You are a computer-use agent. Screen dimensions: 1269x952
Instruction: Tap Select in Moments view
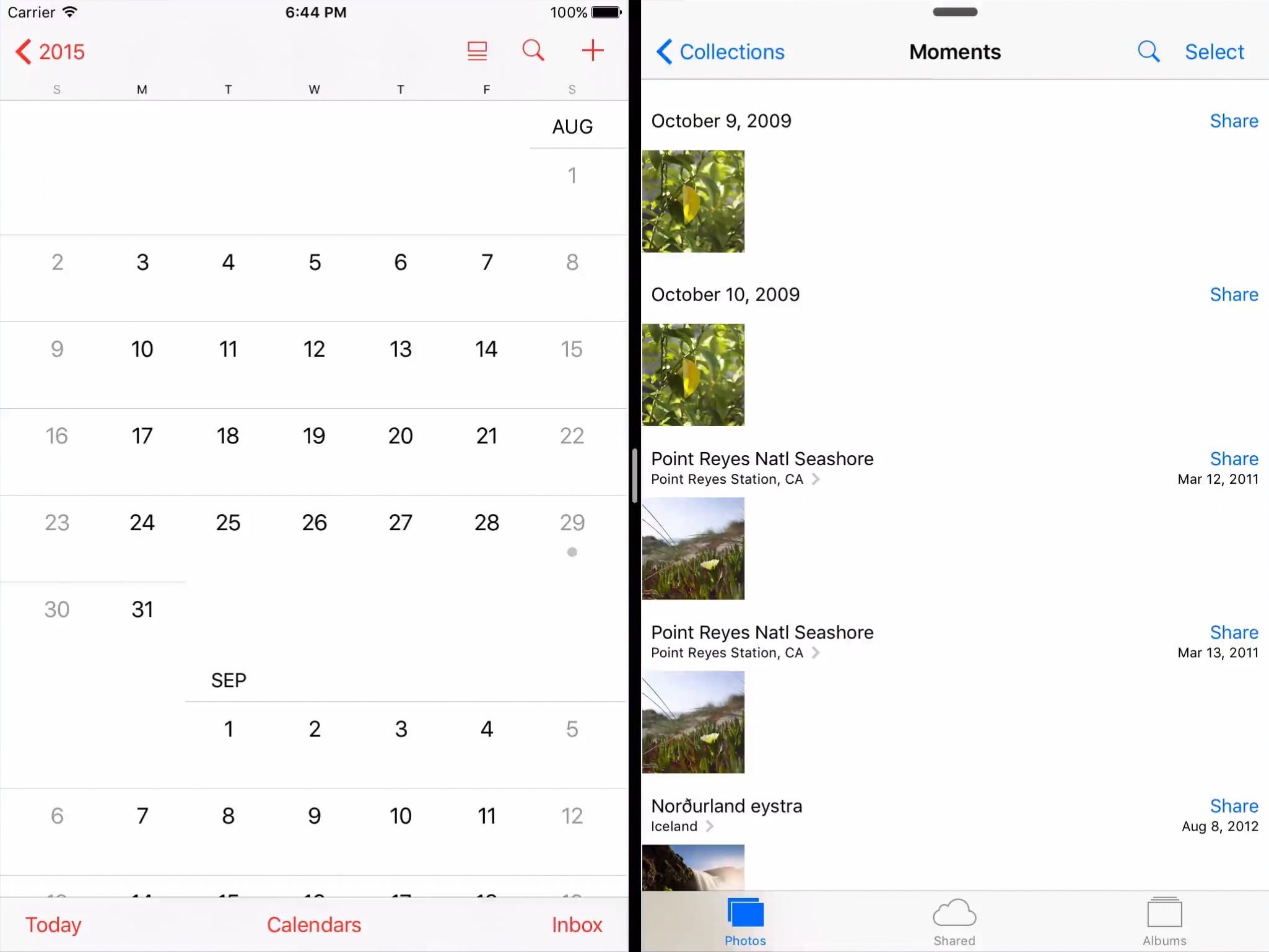1214,51
